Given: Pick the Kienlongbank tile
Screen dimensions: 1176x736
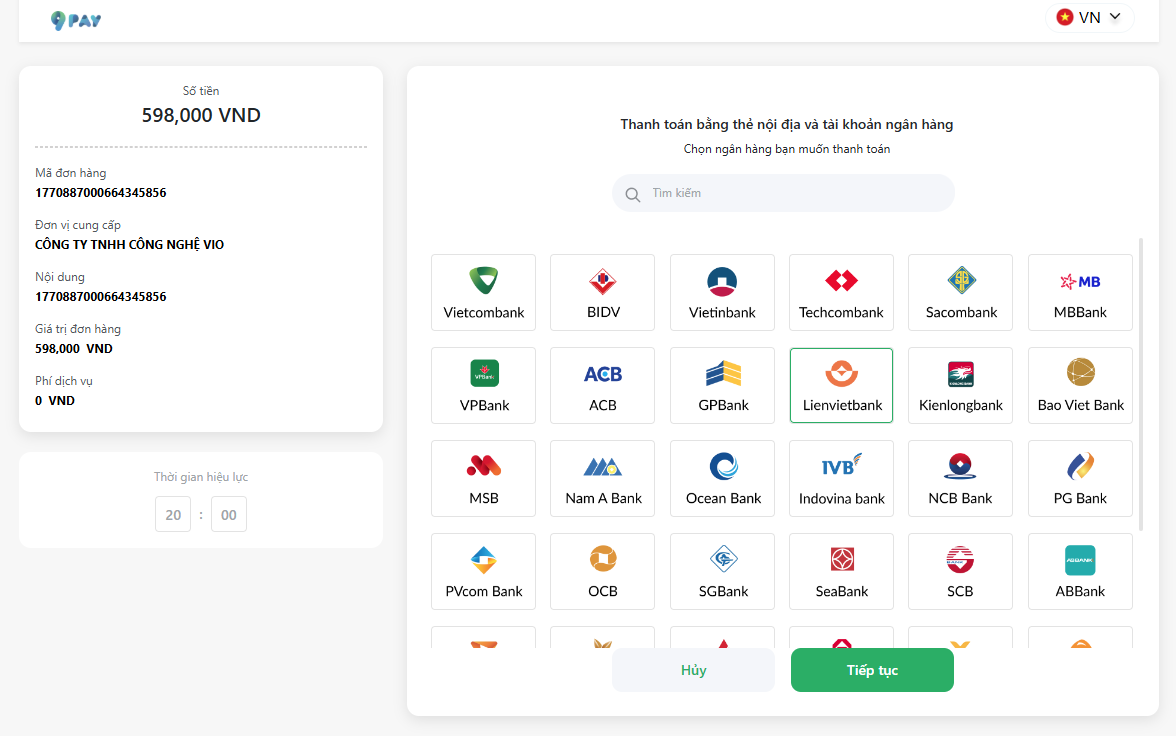Looking at the screenshot, I should point(960,386).
